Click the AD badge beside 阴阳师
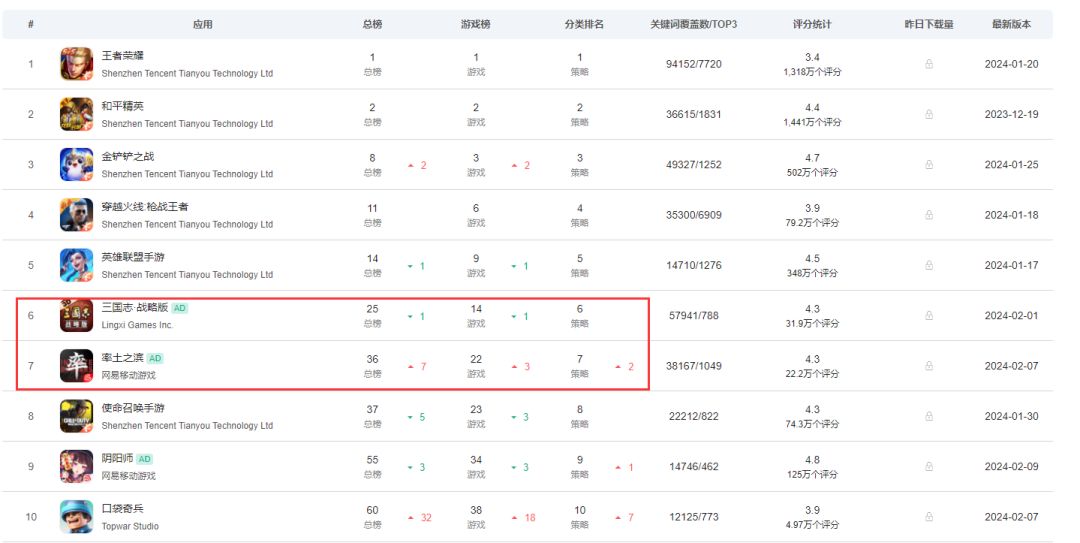 144,459
